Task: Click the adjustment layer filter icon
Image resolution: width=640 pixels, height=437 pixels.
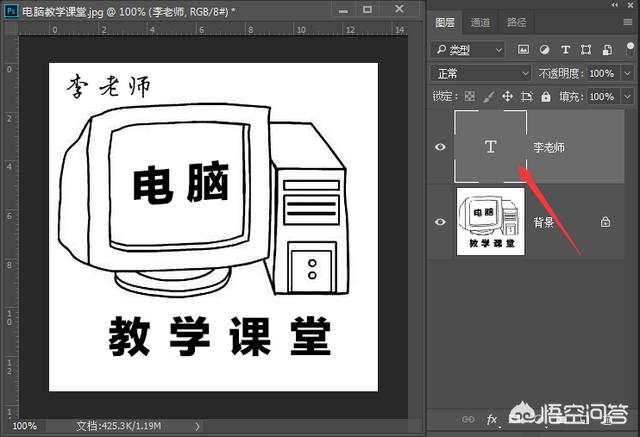Action: click(x=544, y=49)
